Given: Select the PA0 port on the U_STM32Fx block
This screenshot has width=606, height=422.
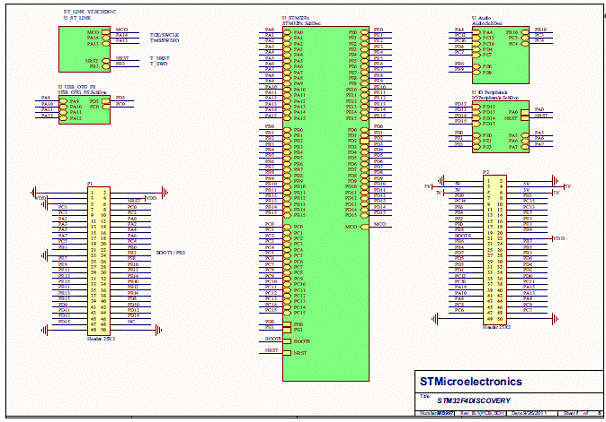Looking at the screenshot, I should (x=287, y=32).
